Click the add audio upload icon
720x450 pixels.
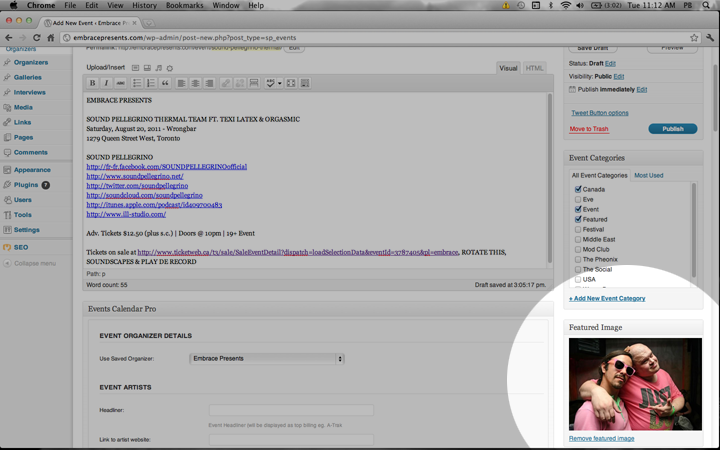tap(158, 68)
